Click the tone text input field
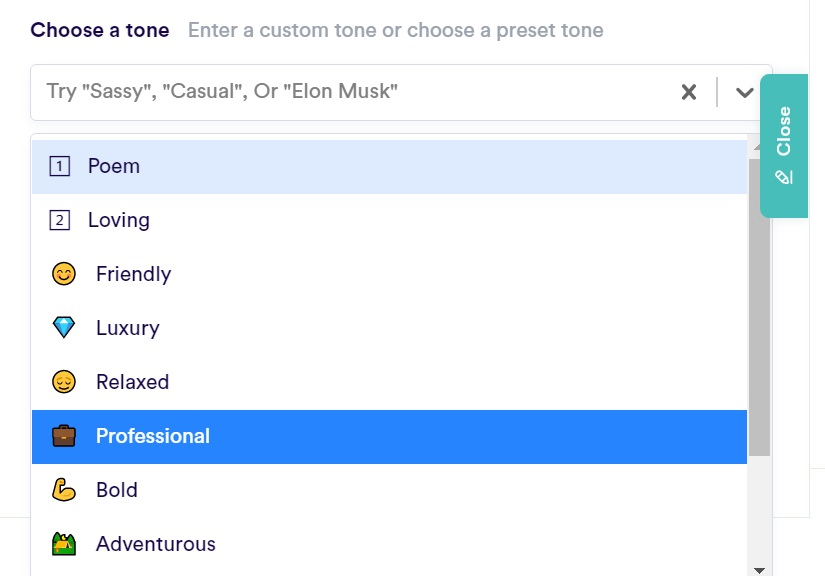Screen dimensions: 825x576 point(350,92)
